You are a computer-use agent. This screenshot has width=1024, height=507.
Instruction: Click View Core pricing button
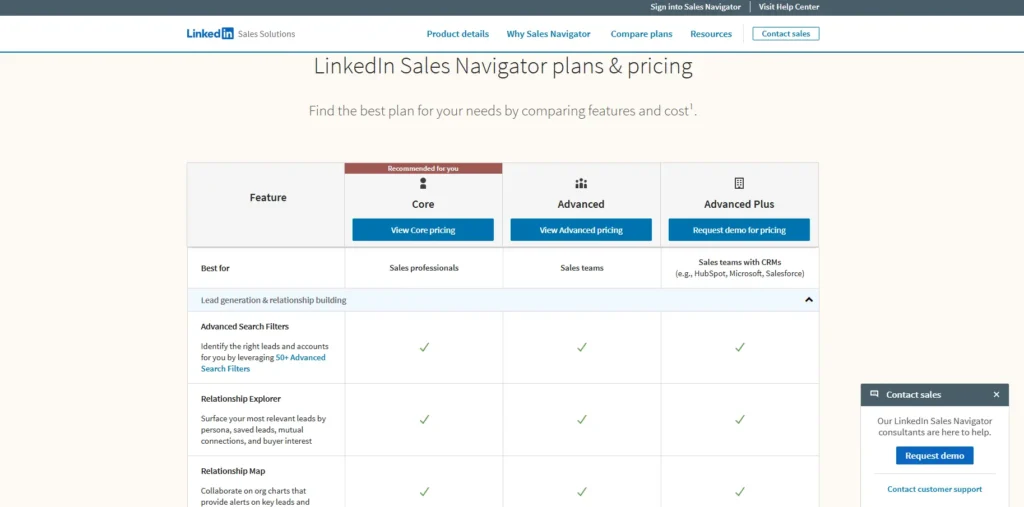pos(423,230)
